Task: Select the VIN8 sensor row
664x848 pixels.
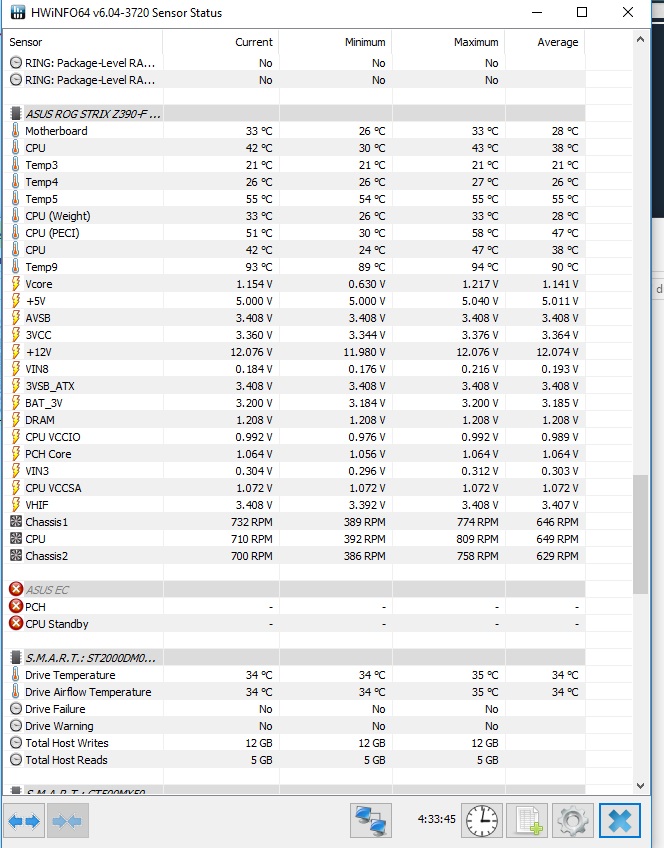Action: point(295,369)
